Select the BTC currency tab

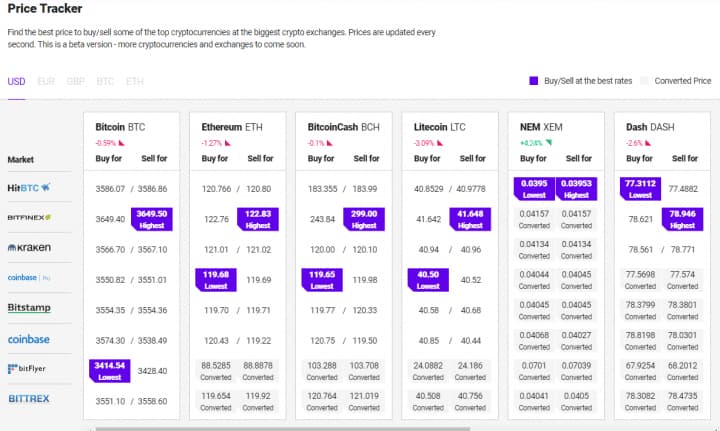point(105,81)
